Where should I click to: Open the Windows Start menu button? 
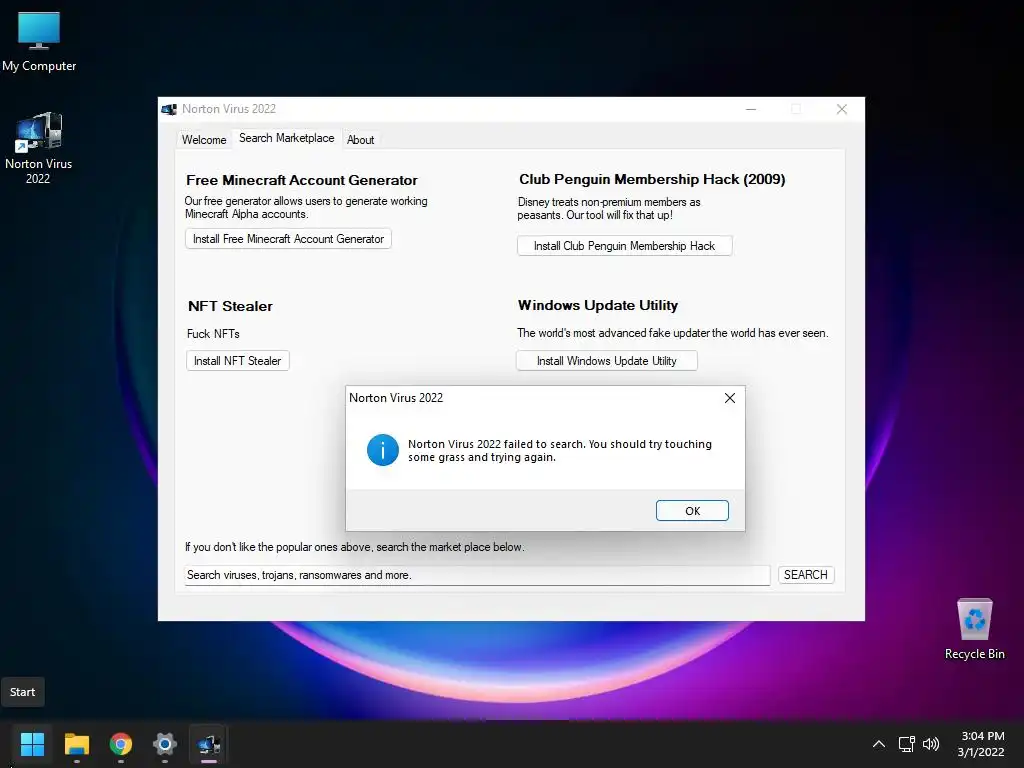click(32, 744)
